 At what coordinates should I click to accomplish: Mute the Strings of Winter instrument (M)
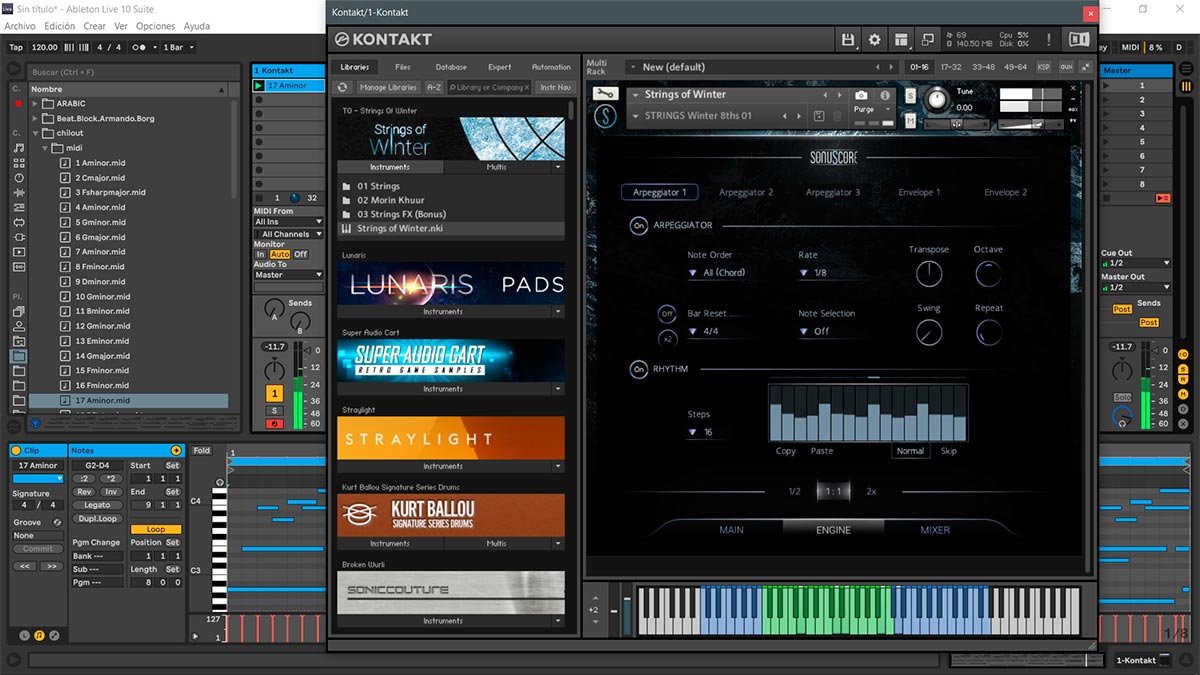click(911, 121)
